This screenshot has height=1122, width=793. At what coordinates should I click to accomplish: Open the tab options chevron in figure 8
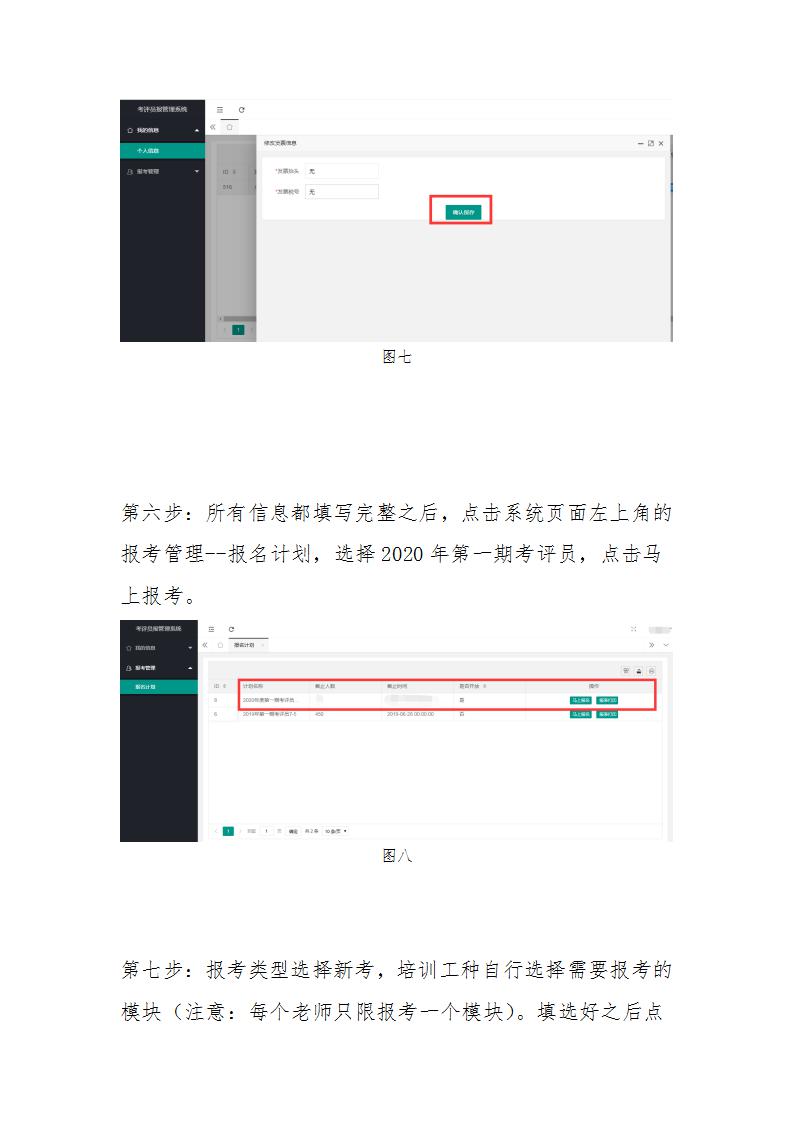(x=666, y=645)
